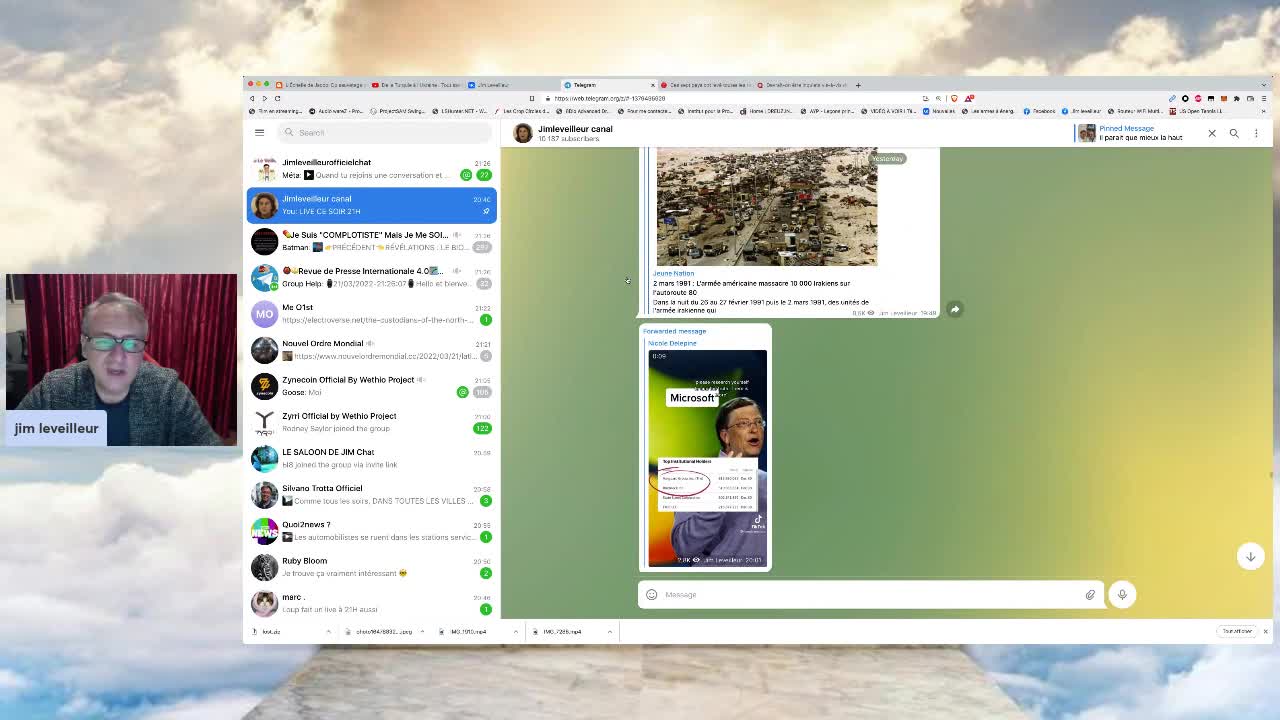The height and width of the screenshot is (720, 1280).
Task: Open Zyrri Official by Wethio Project chat
Action: tap(371, 422)
